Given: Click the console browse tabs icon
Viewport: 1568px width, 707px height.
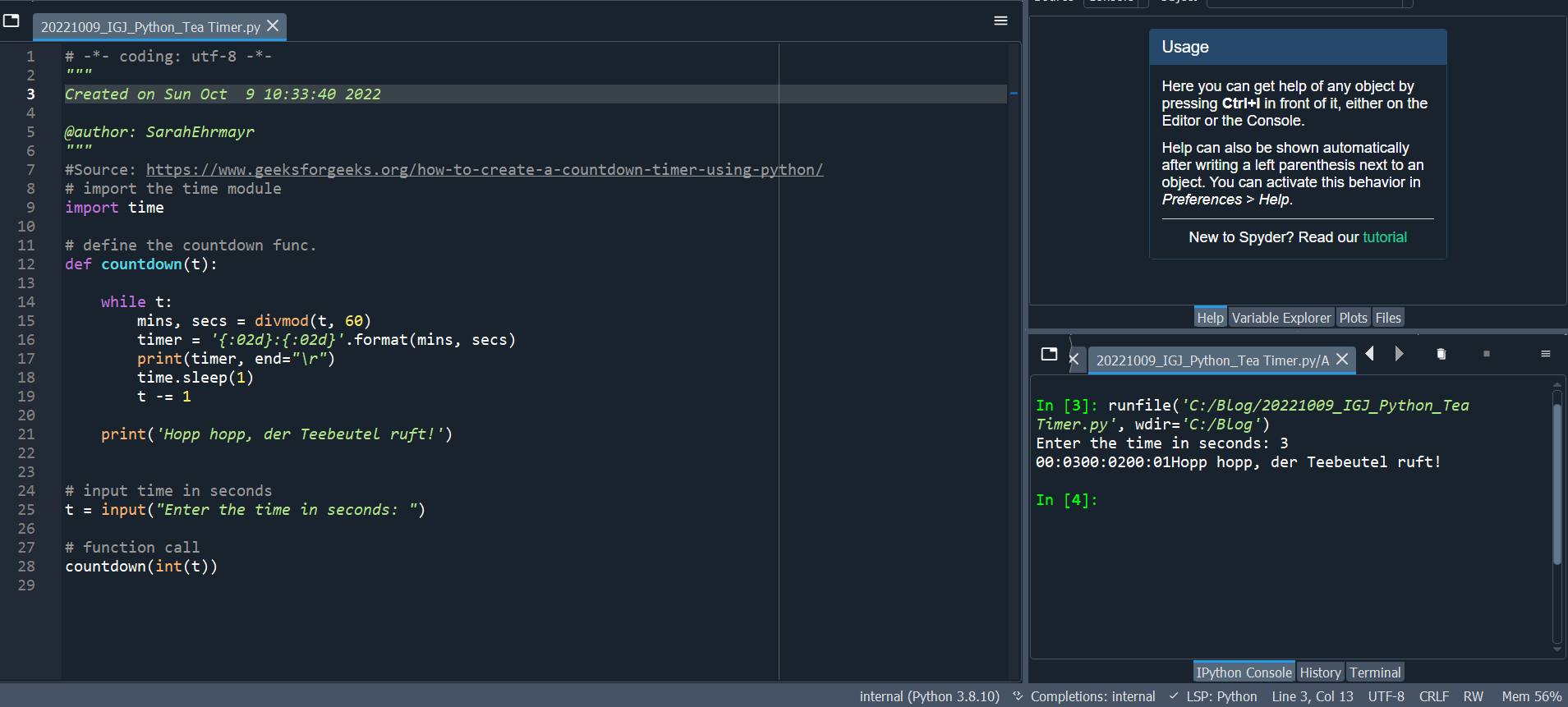Looking at the screenshot, I should pyautogui.click(x=1049, y=354).
